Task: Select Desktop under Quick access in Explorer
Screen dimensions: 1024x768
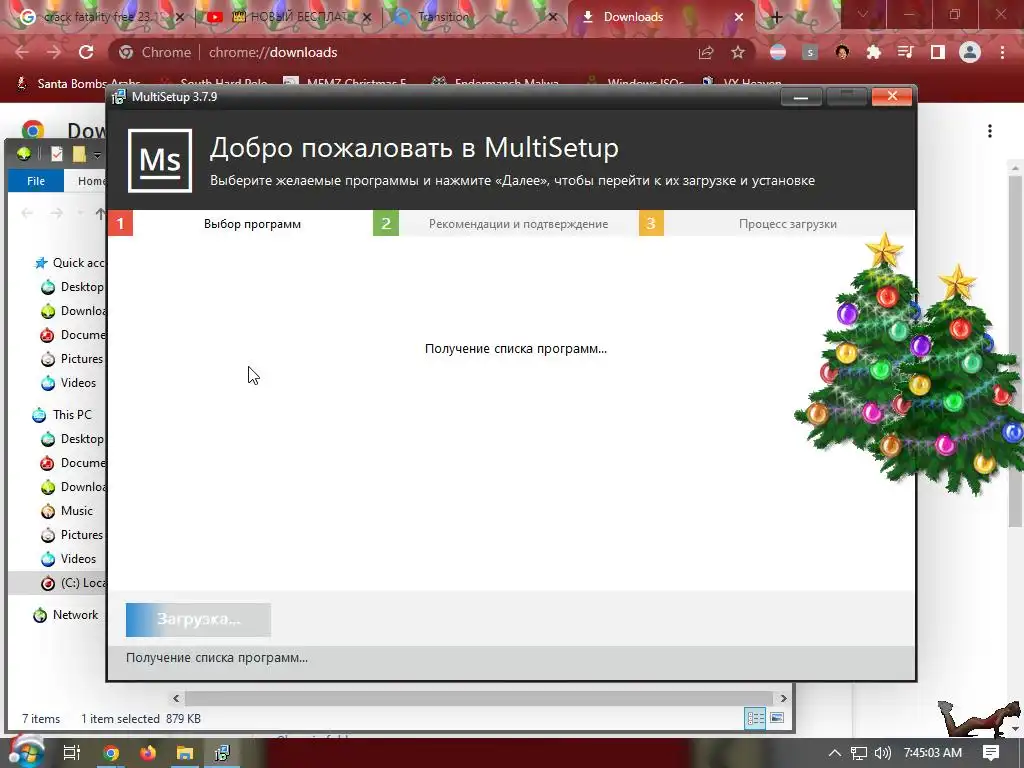Action: [82, 287]
